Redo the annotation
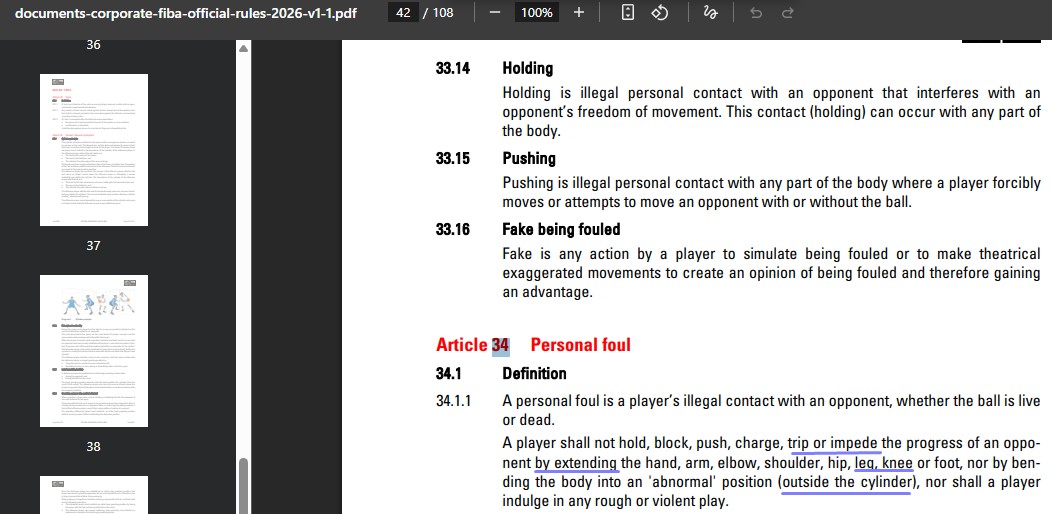 [x=788, y=13]
